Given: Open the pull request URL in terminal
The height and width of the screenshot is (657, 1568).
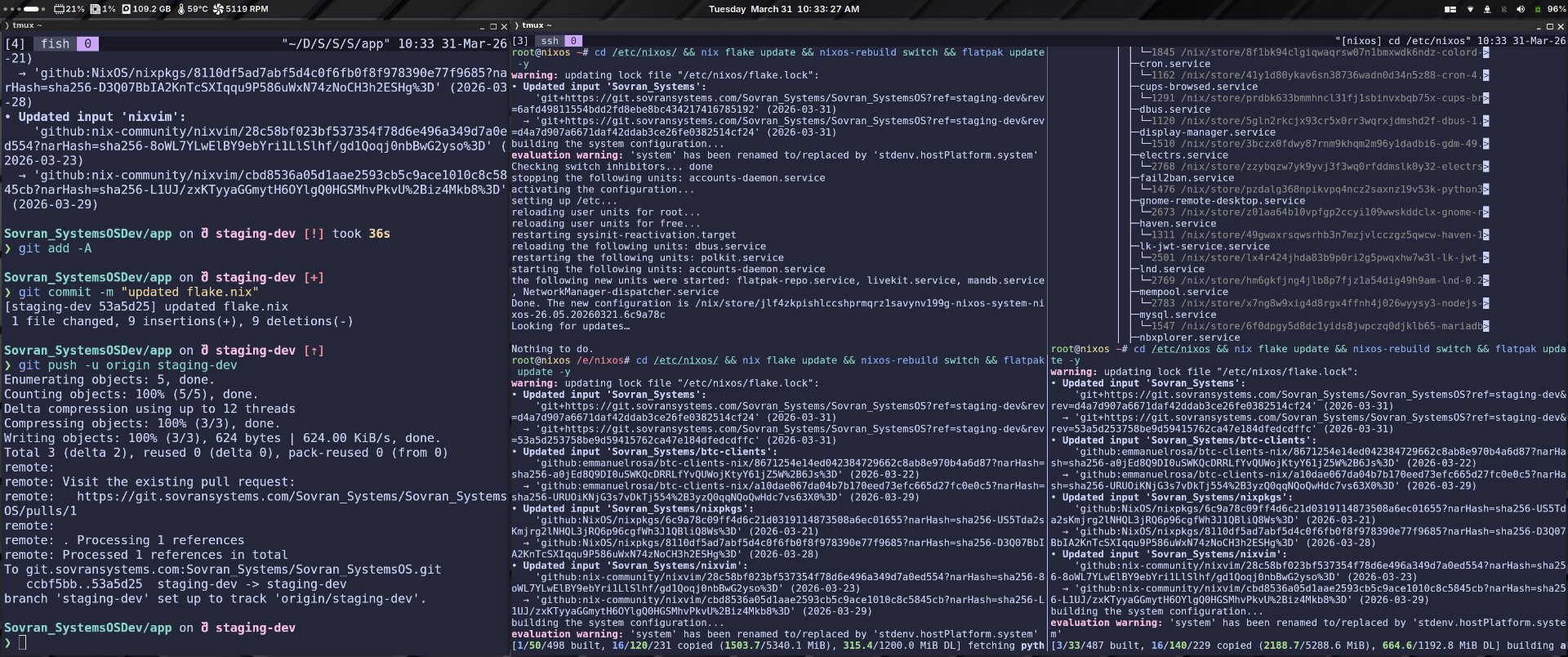Looking at the screenshot, I should click(292, 497).
